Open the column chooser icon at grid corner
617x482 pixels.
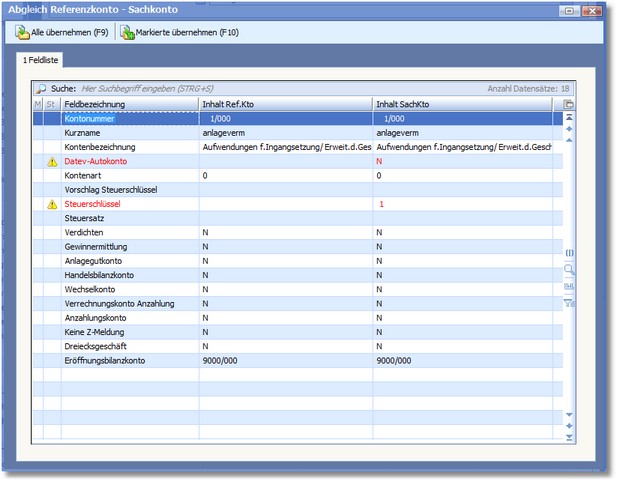(x=569, y=104)
